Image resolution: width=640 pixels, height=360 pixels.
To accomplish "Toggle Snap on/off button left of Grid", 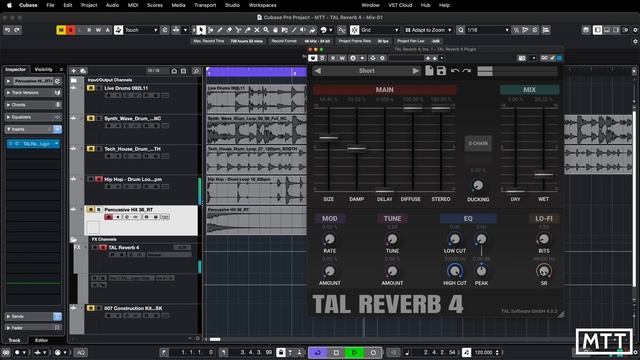I will click(x=355, y=30).
